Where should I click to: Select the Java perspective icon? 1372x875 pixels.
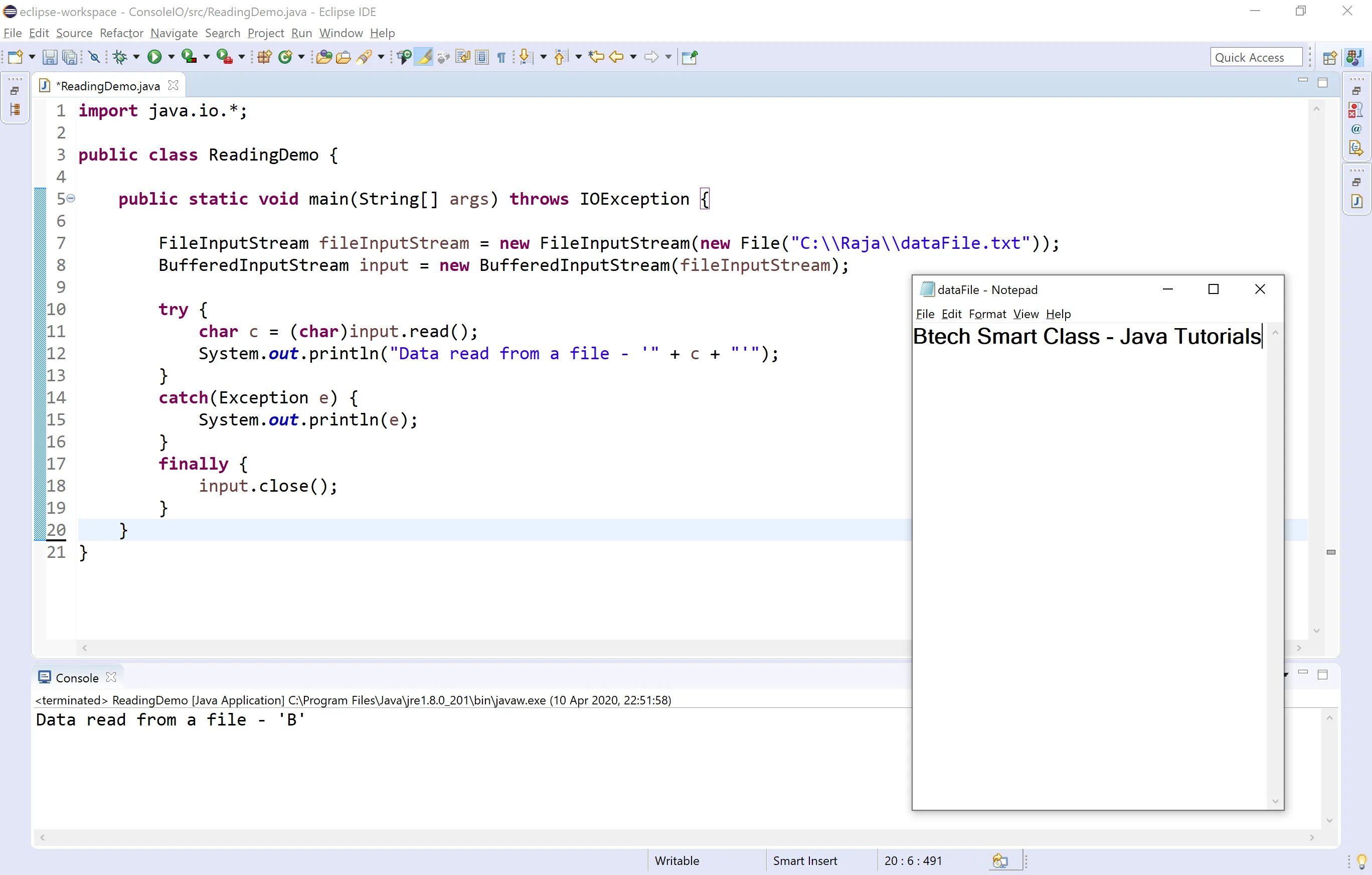(x=1354, y=57)
